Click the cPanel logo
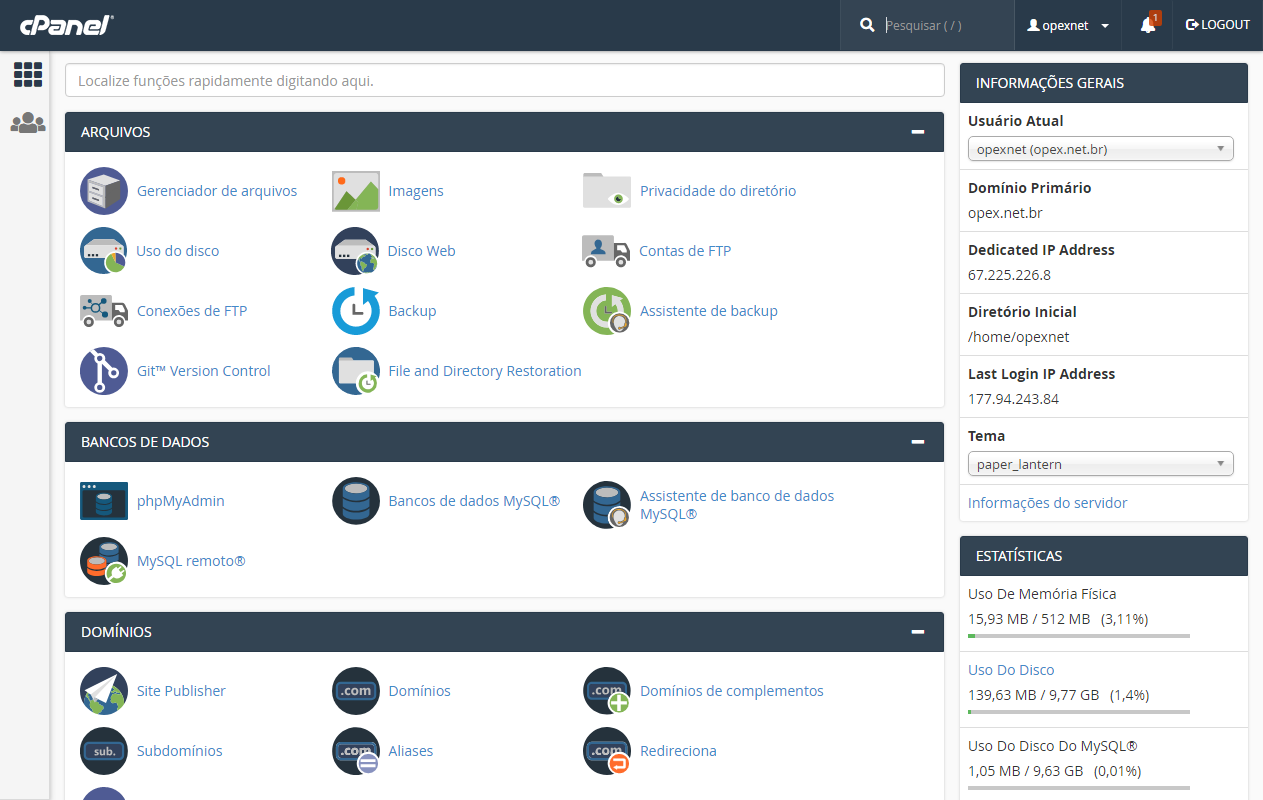 pyautogui.click(x=66, y=25)
